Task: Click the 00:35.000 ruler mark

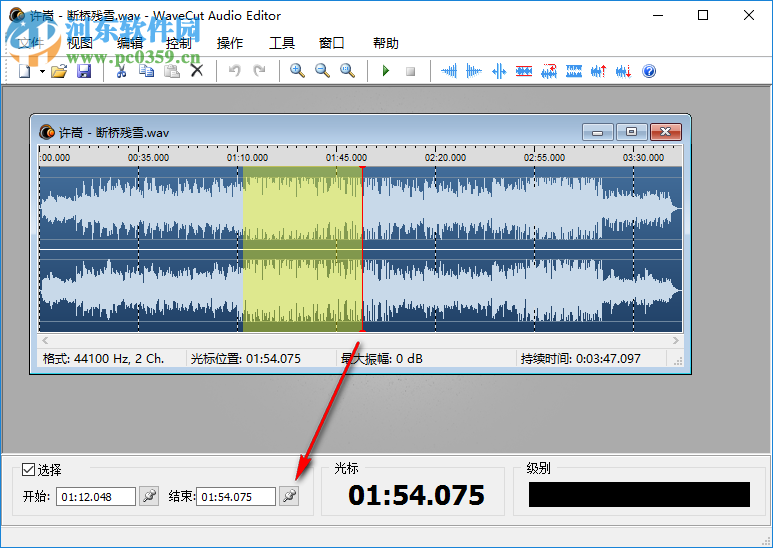Action: (x=148, y=158)
